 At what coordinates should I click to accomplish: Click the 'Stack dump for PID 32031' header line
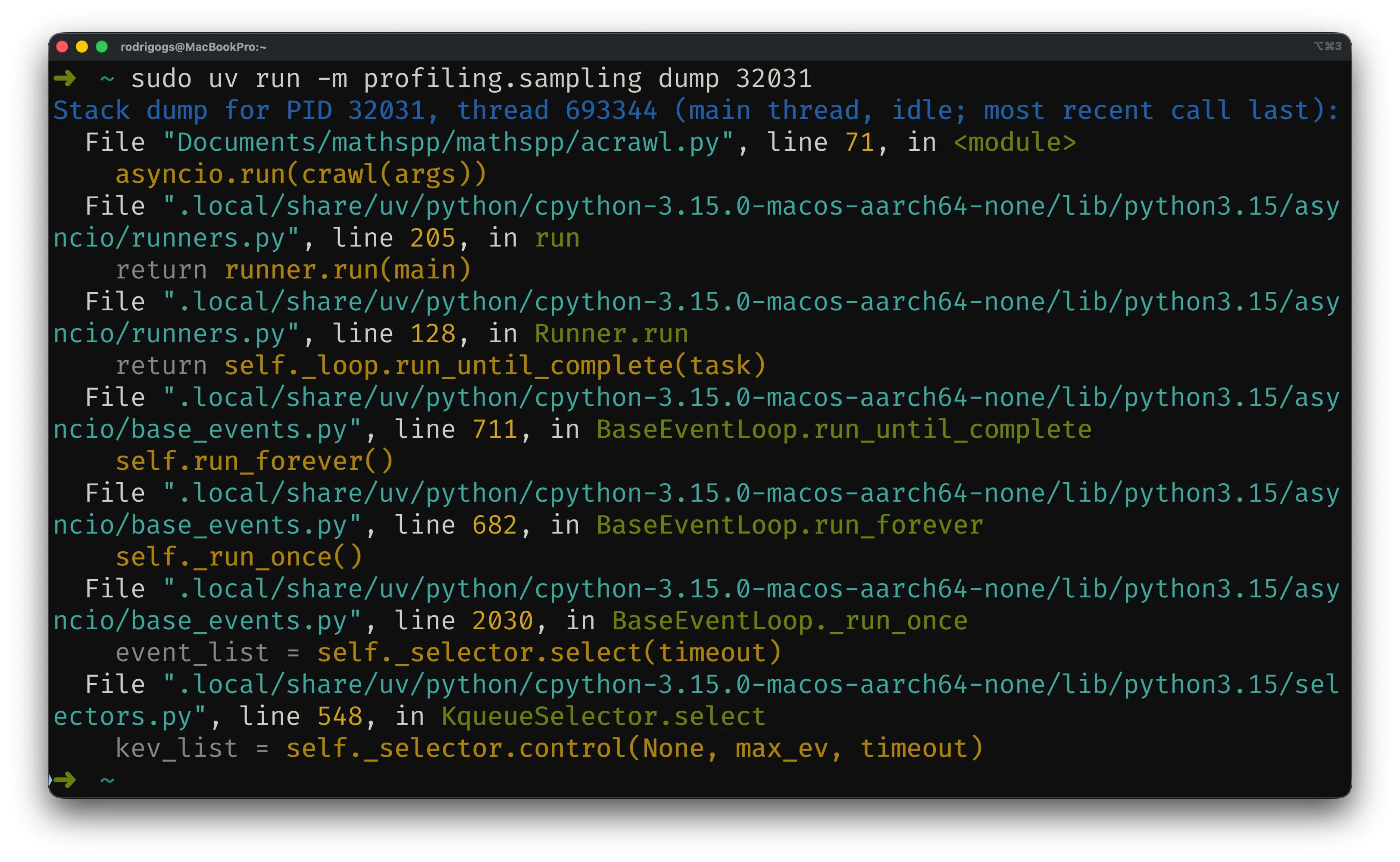pyautogui.click(x=695, y=111)
